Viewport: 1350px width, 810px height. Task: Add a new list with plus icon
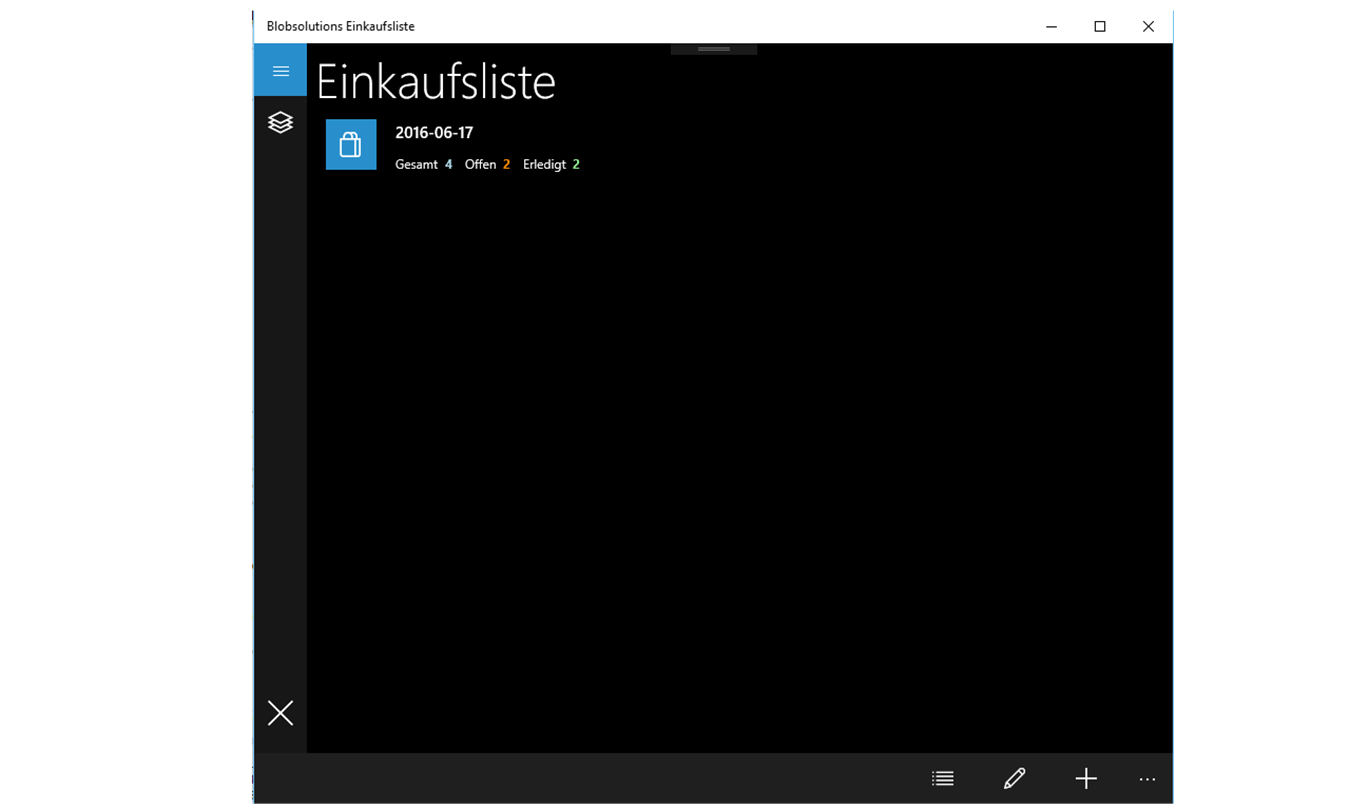[1086, 778]
